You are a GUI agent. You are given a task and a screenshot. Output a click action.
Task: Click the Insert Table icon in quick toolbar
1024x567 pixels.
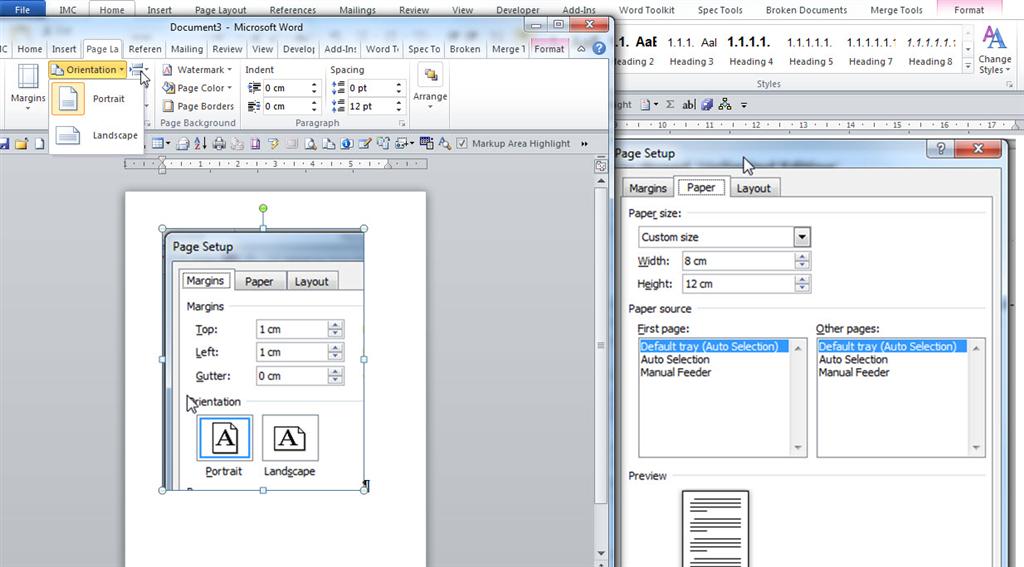point(160,144)
